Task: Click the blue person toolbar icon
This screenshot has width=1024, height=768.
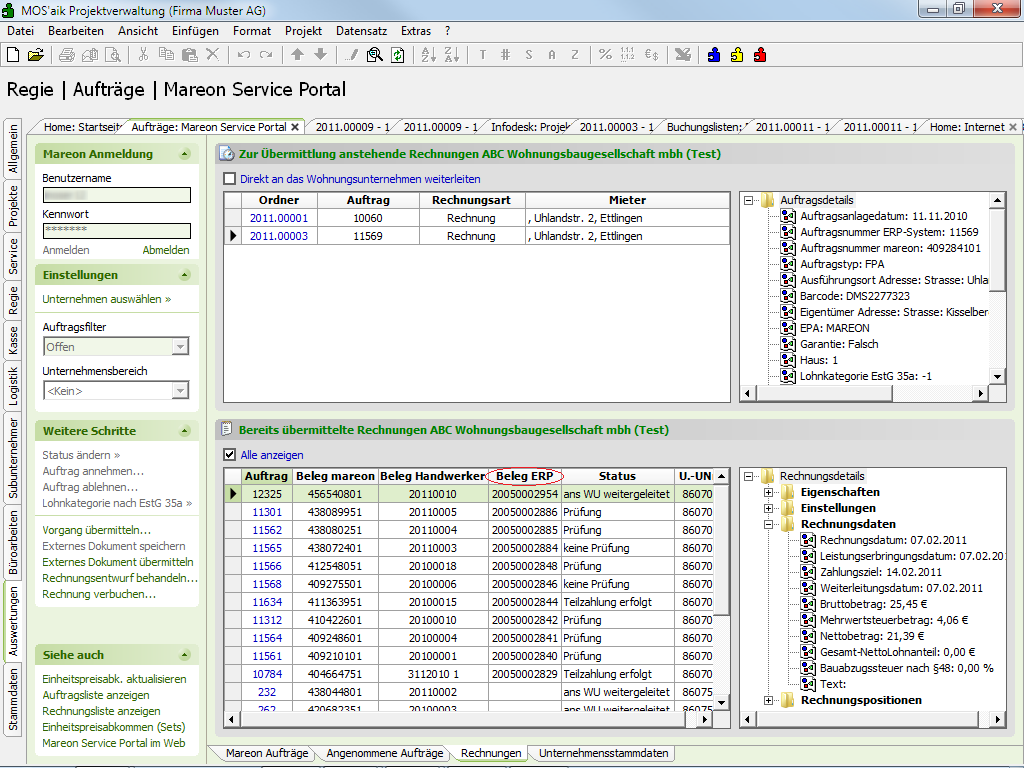Action: 714,55
